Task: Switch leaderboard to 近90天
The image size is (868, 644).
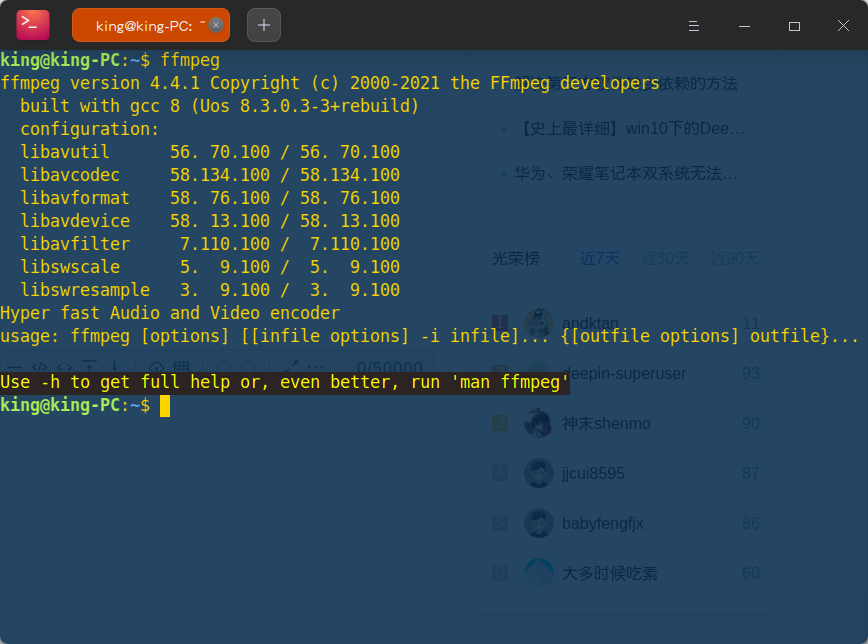Action: point(735,257)
